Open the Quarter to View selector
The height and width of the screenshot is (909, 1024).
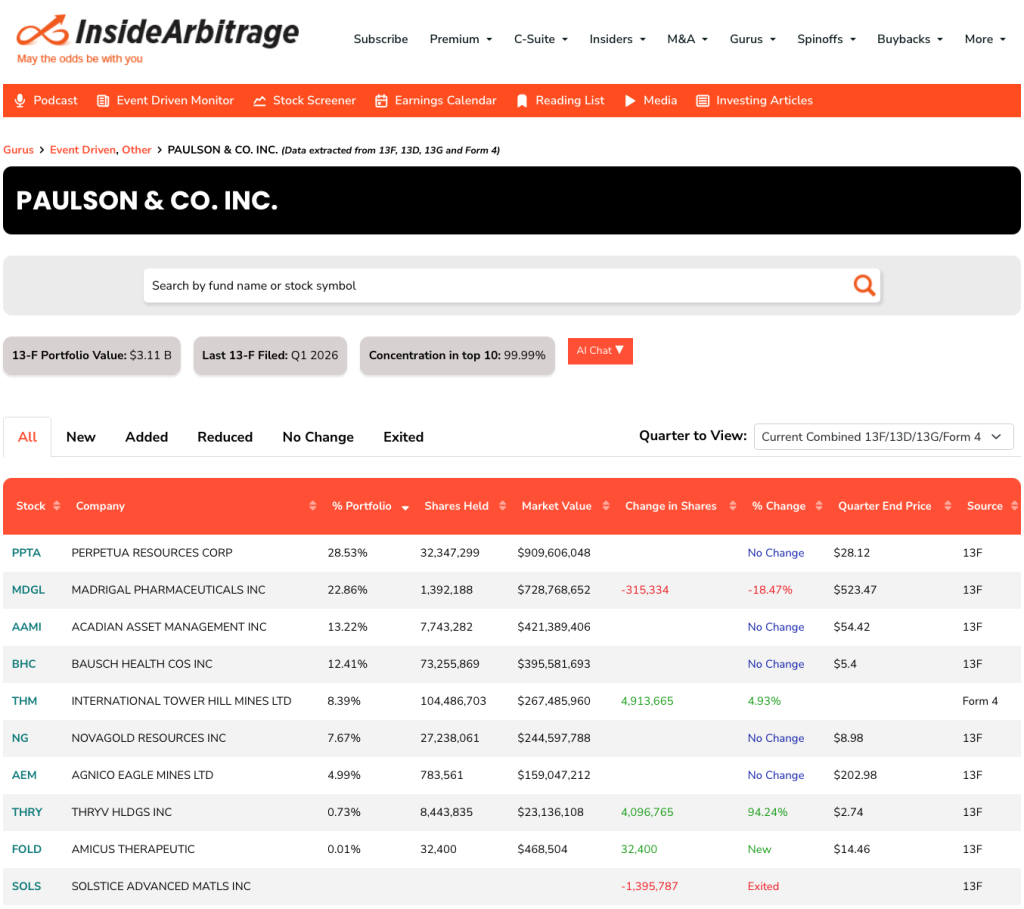[883, 437]
